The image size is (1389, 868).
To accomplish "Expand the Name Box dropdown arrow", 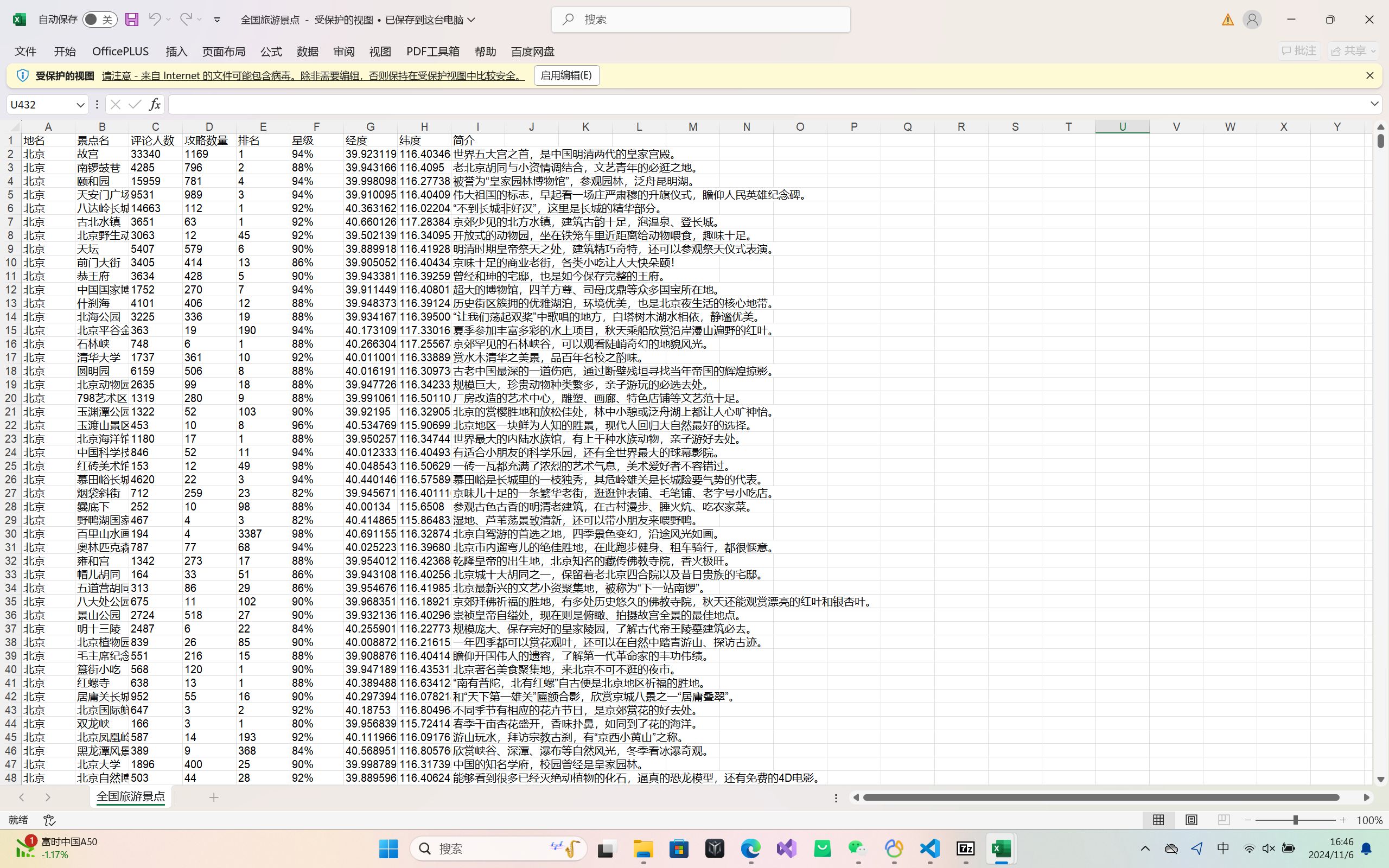I will (80, 105).
